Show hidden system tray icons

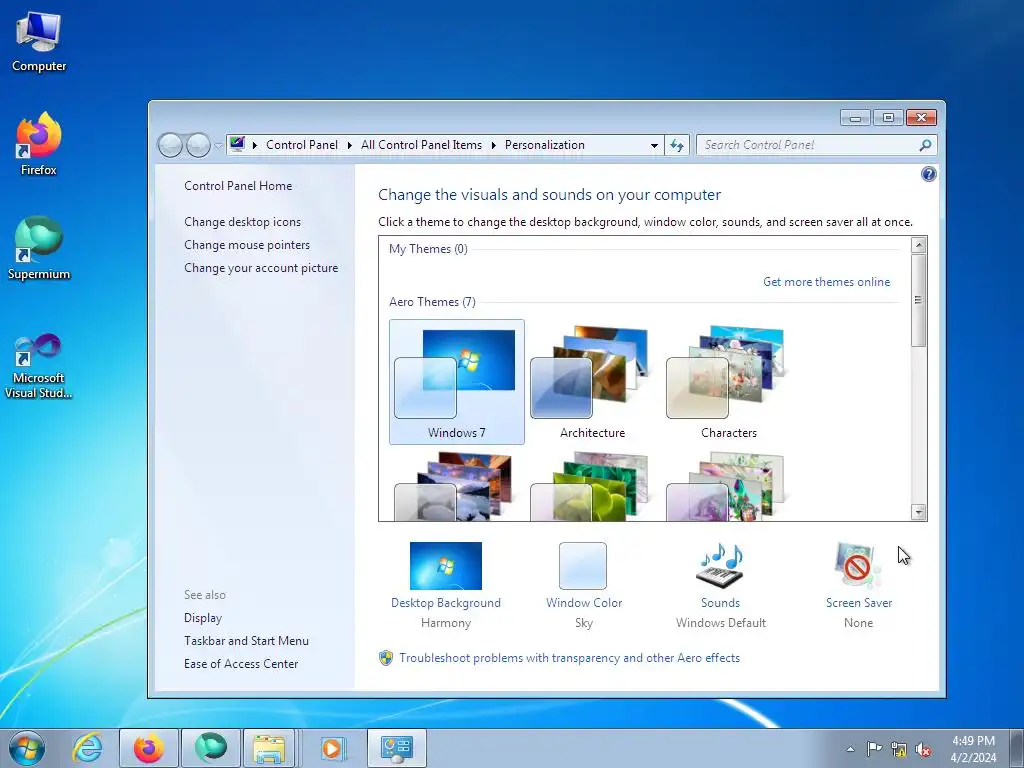[x=850, y=749]
